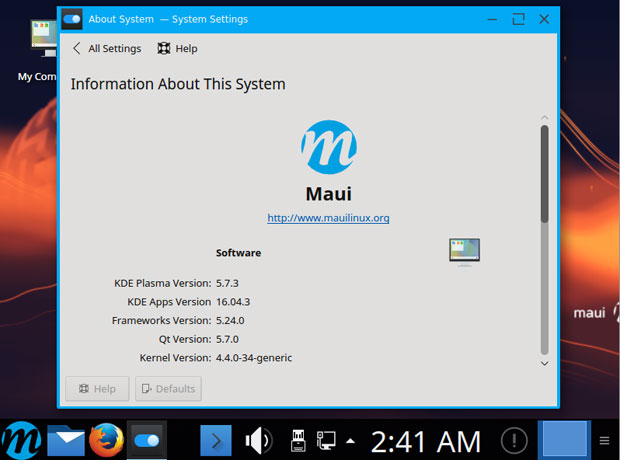The width and height of the screenshot is (620, 460).
Task: Click the 2:41 AM clock
Action: click(425, 441)
